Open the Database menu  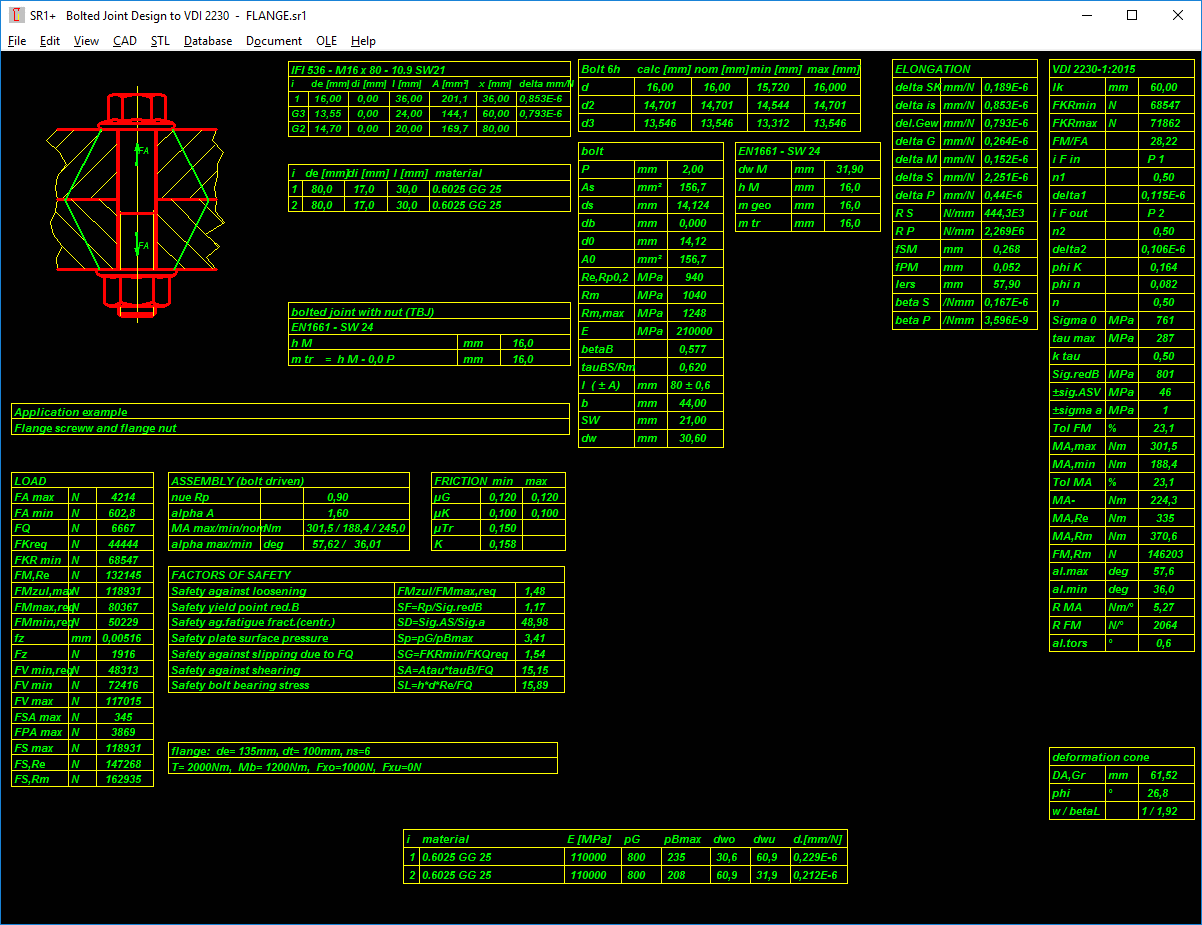coord(208,41)
